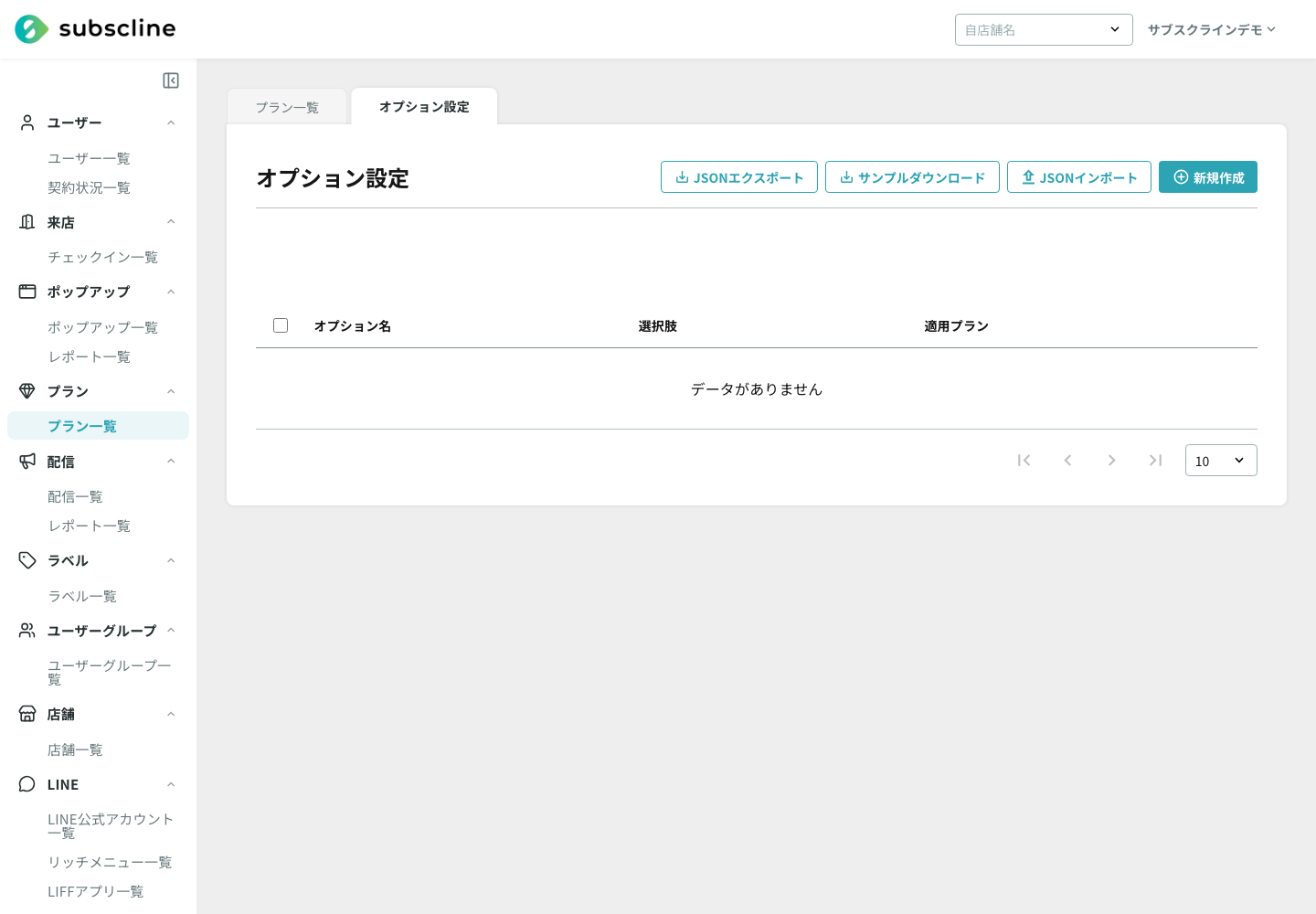Open ユーザーグループ一覧 in the sidebar
The image size is (1316, 914).
tap(110, 673)
